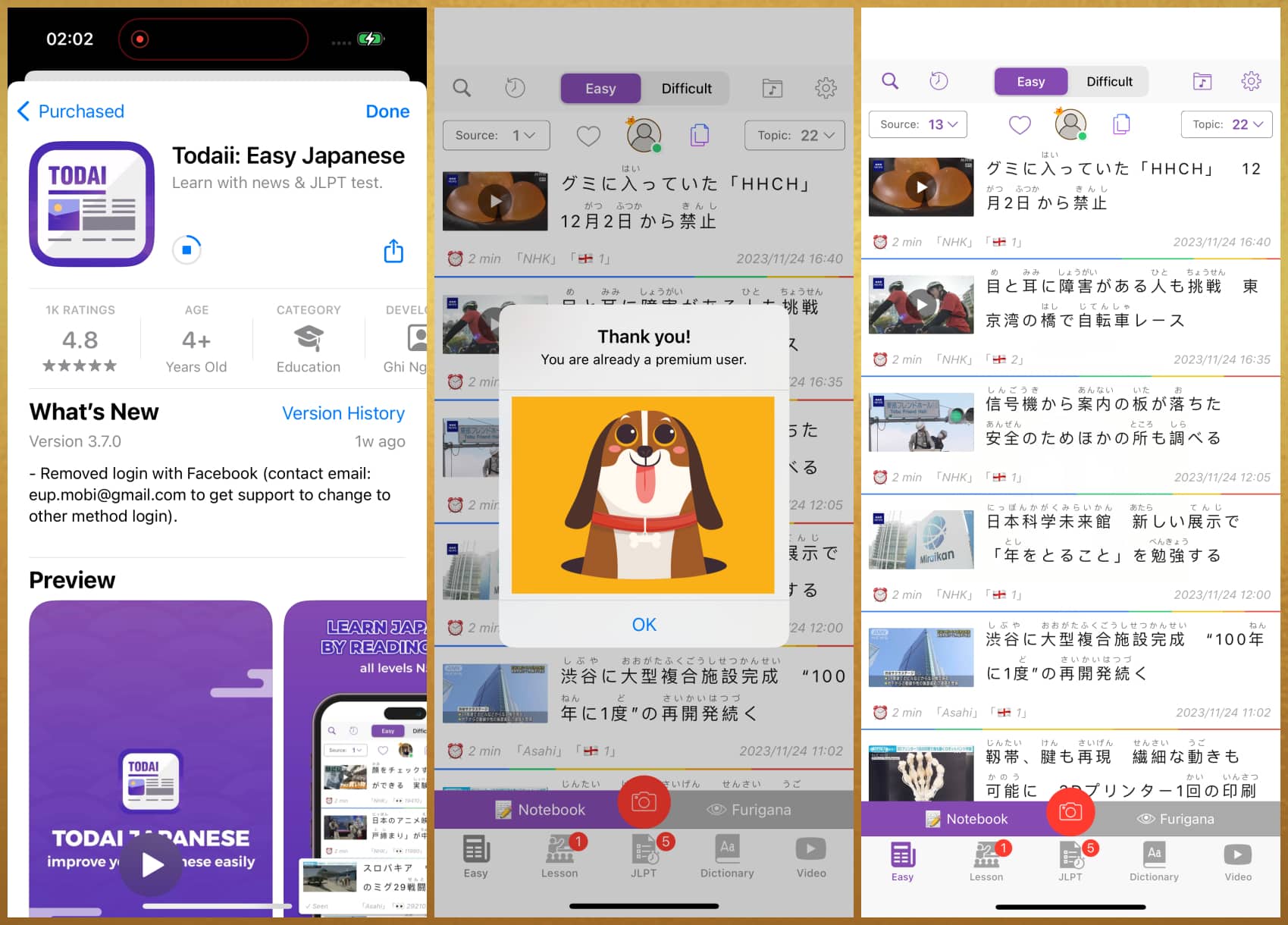
Task: Open profile avatar in middle screen
Action: pos(644,135)
